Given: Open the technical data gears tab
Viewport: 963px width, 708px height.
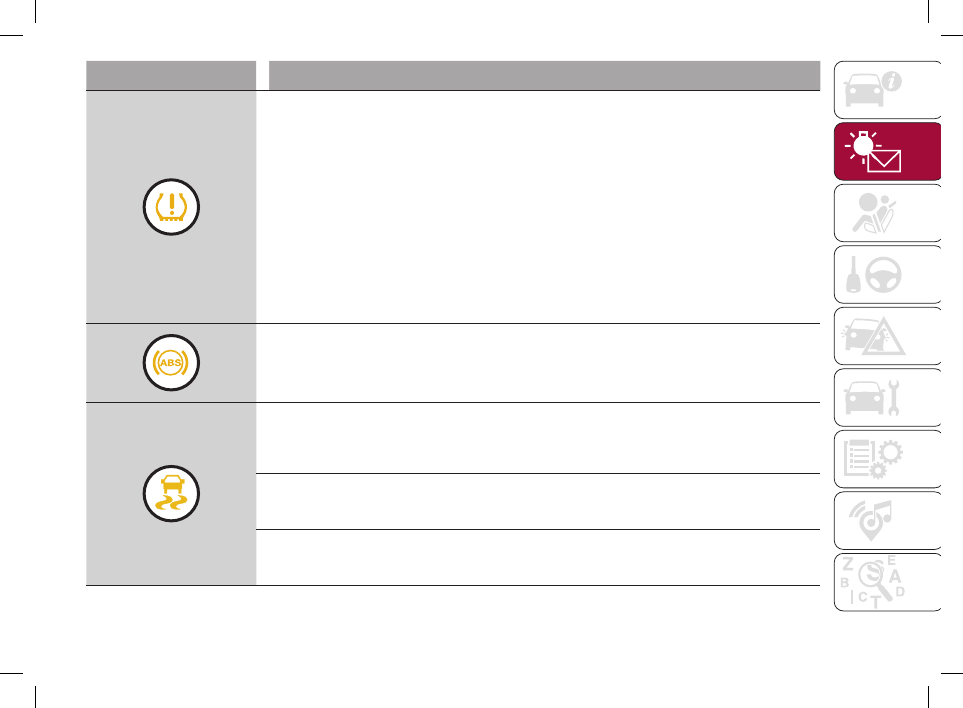Looking at the screenshot, I should (x=887, y=459).
